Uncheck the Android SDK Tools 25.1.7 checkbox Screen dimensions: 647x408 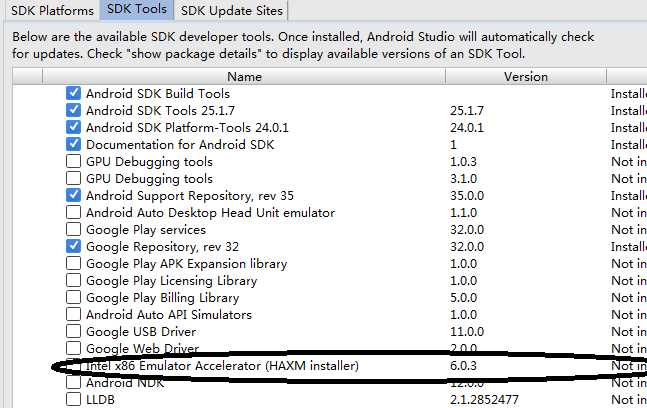pos(73,111)
